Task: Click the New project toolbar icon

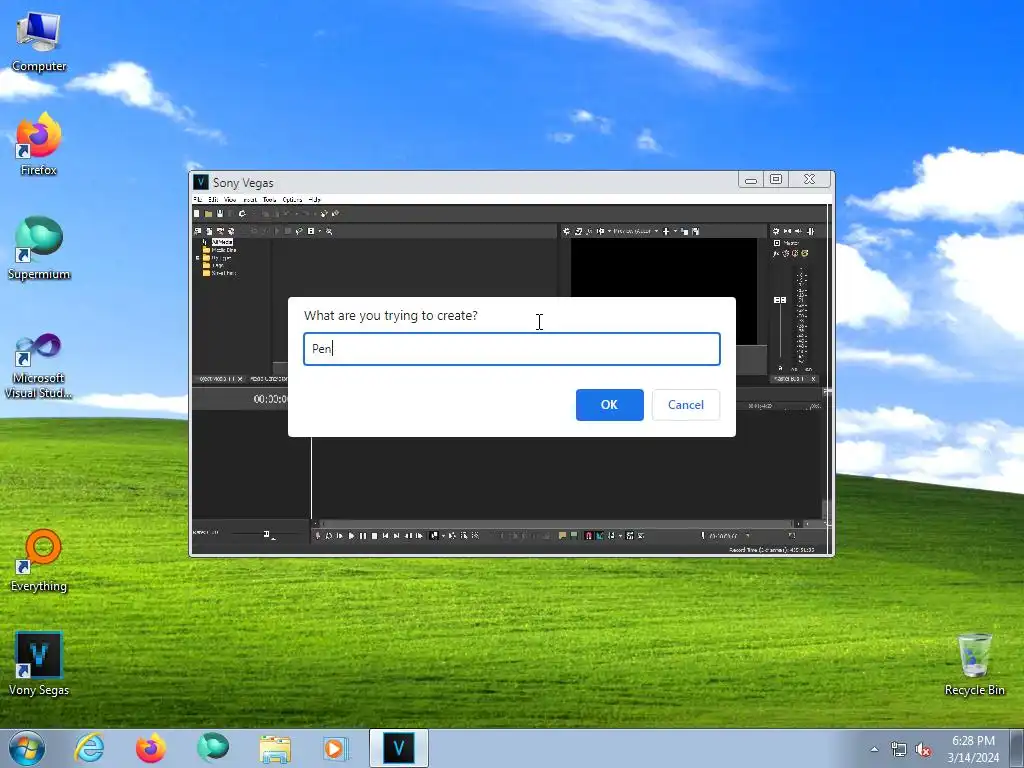Action: click(197, 214)
